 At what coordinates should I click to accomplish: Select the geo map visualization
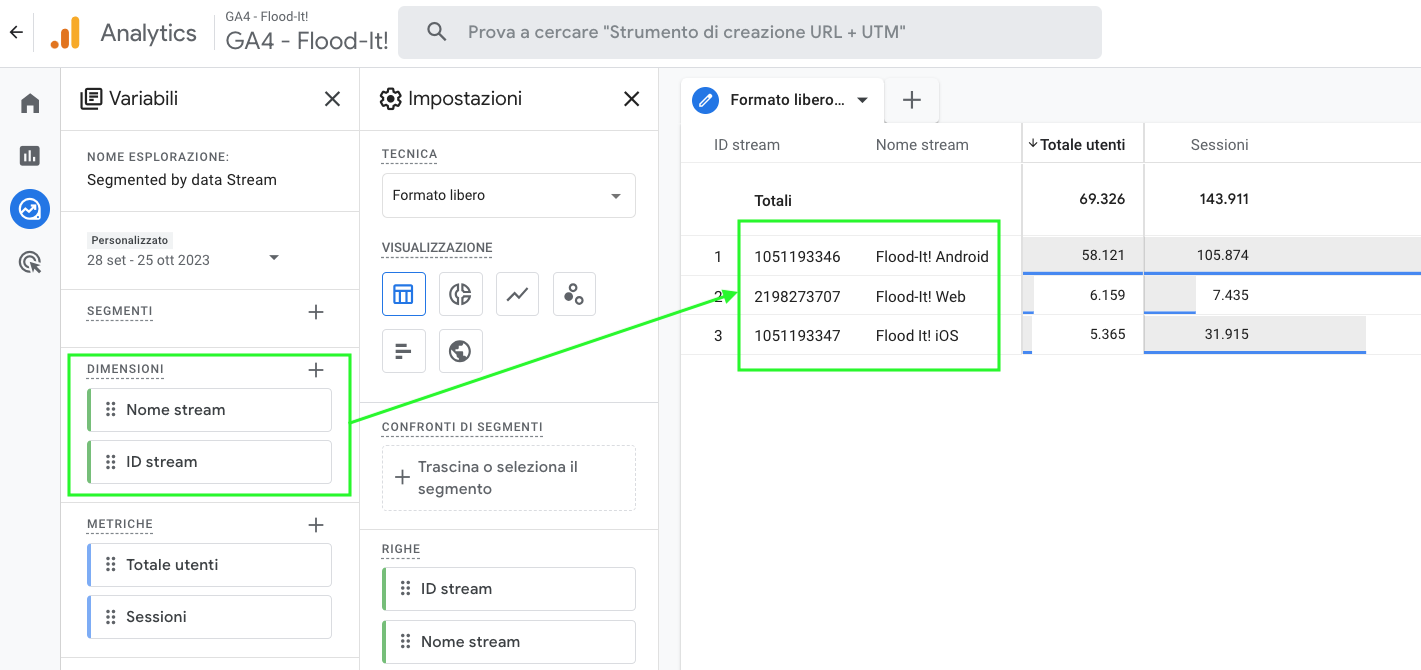(460, 351)
